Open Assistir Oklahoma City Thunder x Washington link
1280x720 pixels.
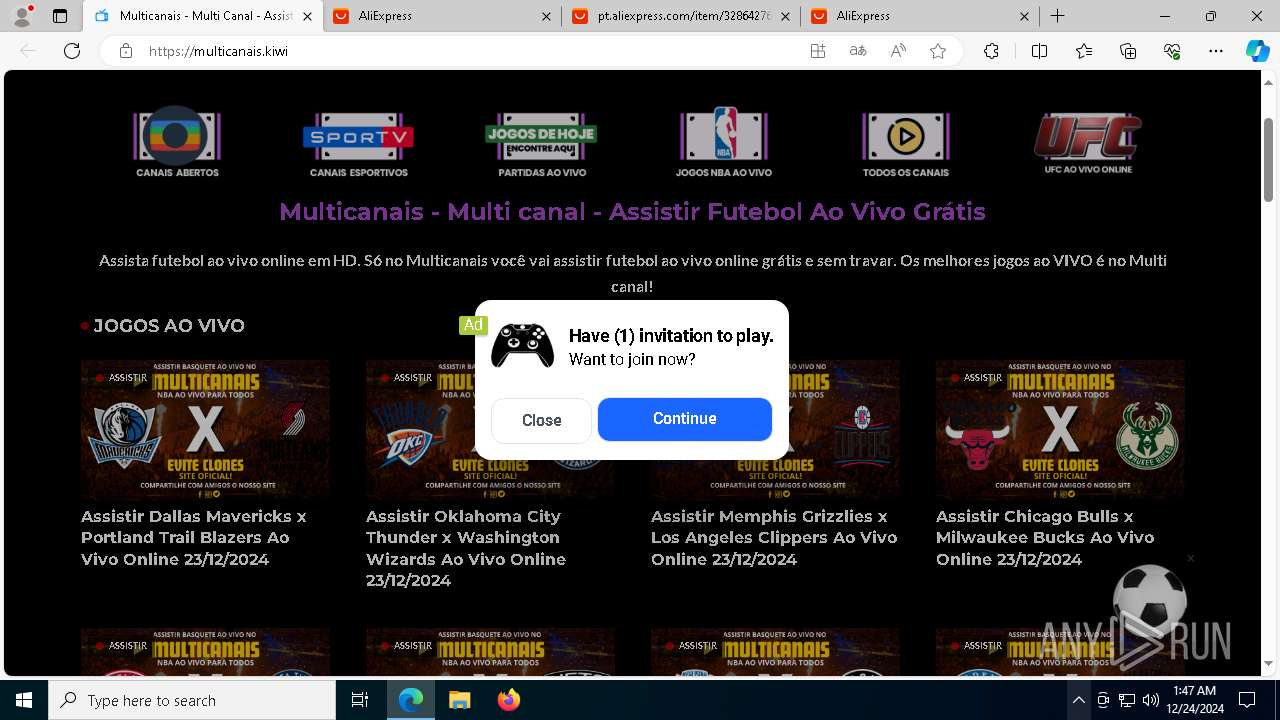pos(466,548)
